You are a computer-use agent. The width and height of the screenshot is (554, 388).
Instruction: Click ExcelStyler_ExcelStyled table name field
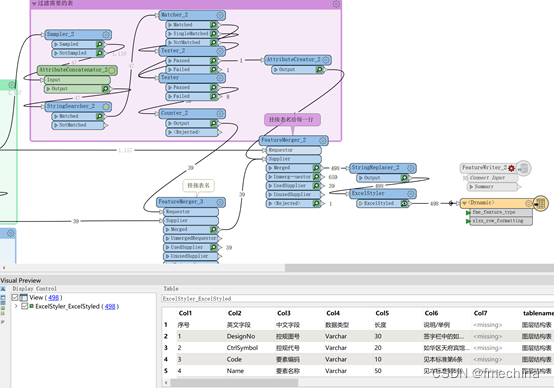click(x=358, y=299)
